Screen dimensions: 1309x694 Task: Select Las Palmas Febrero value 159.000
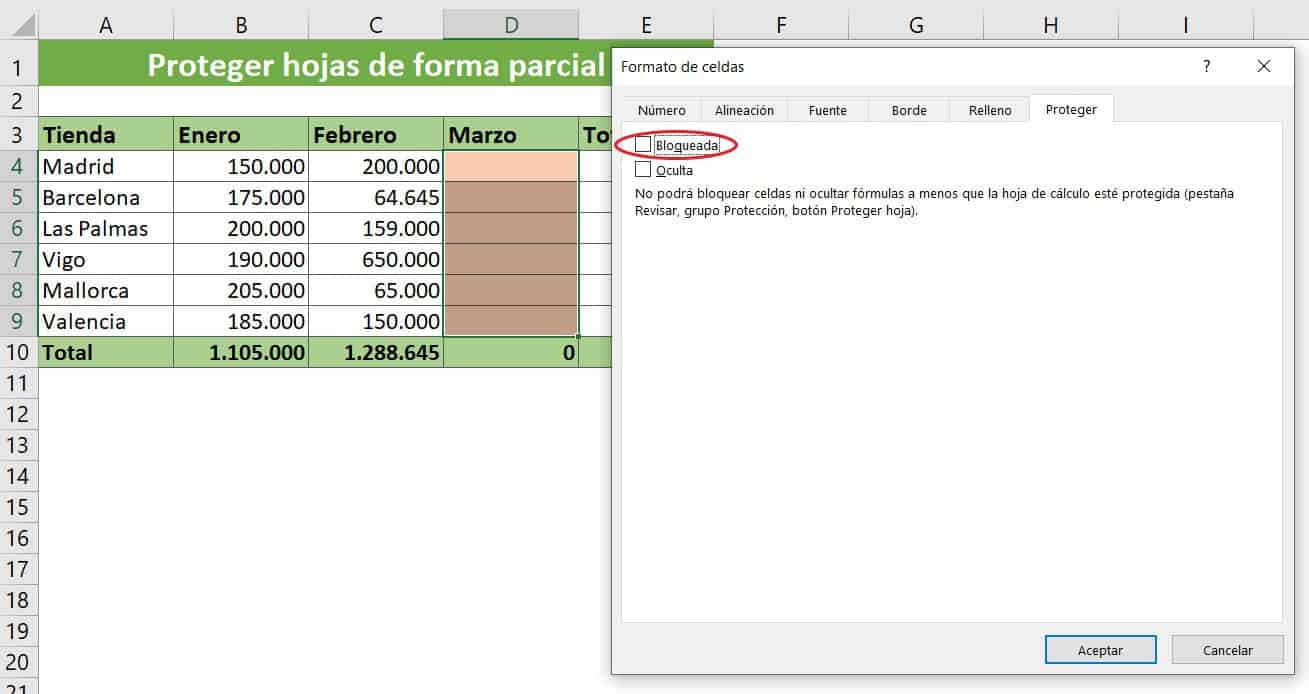[376, 228]
